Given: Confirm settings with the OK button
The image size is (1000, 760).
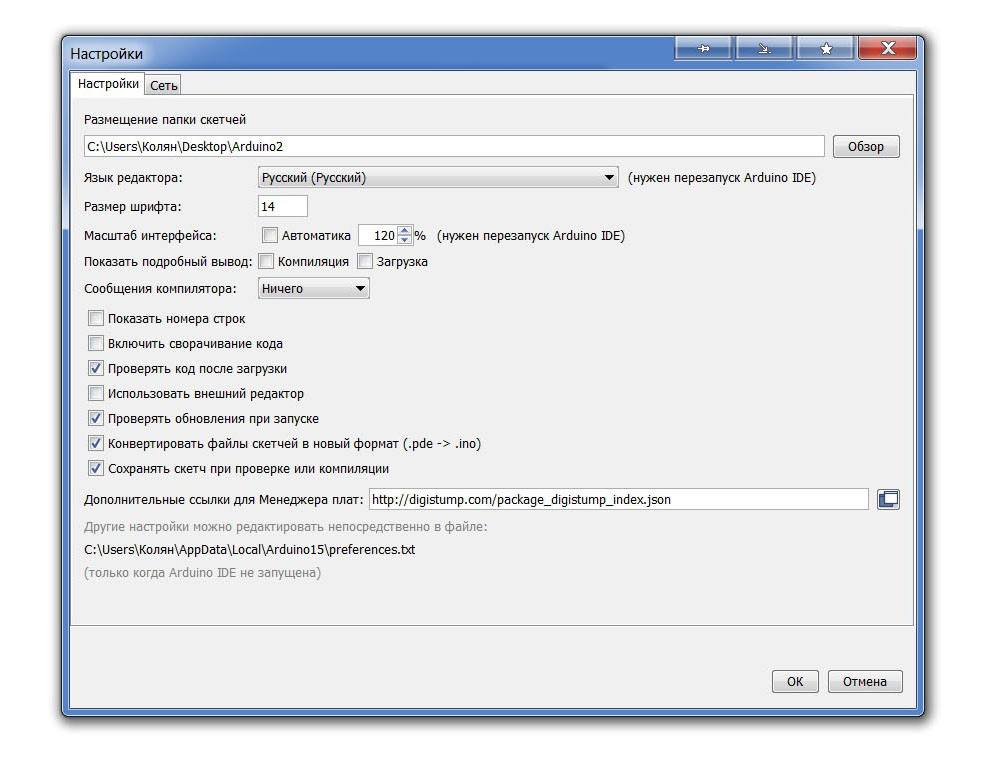Looking at the screenshot, I should [x=795, y=681].
